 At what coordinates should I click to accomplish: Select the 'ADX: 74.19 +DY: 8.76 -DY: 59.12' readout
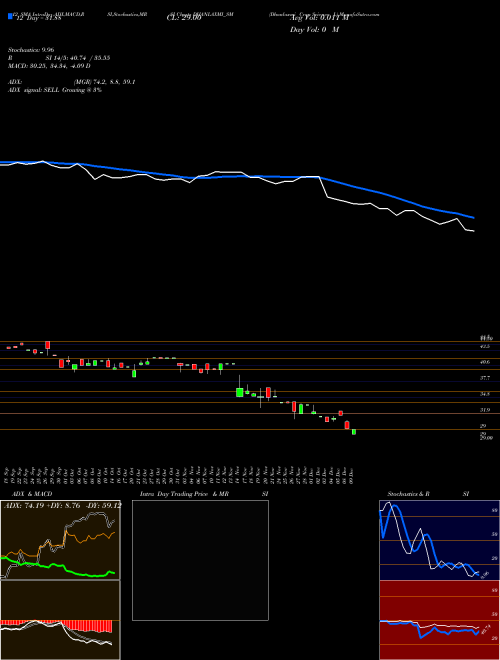pyautogui.click(x=63, y=505)
